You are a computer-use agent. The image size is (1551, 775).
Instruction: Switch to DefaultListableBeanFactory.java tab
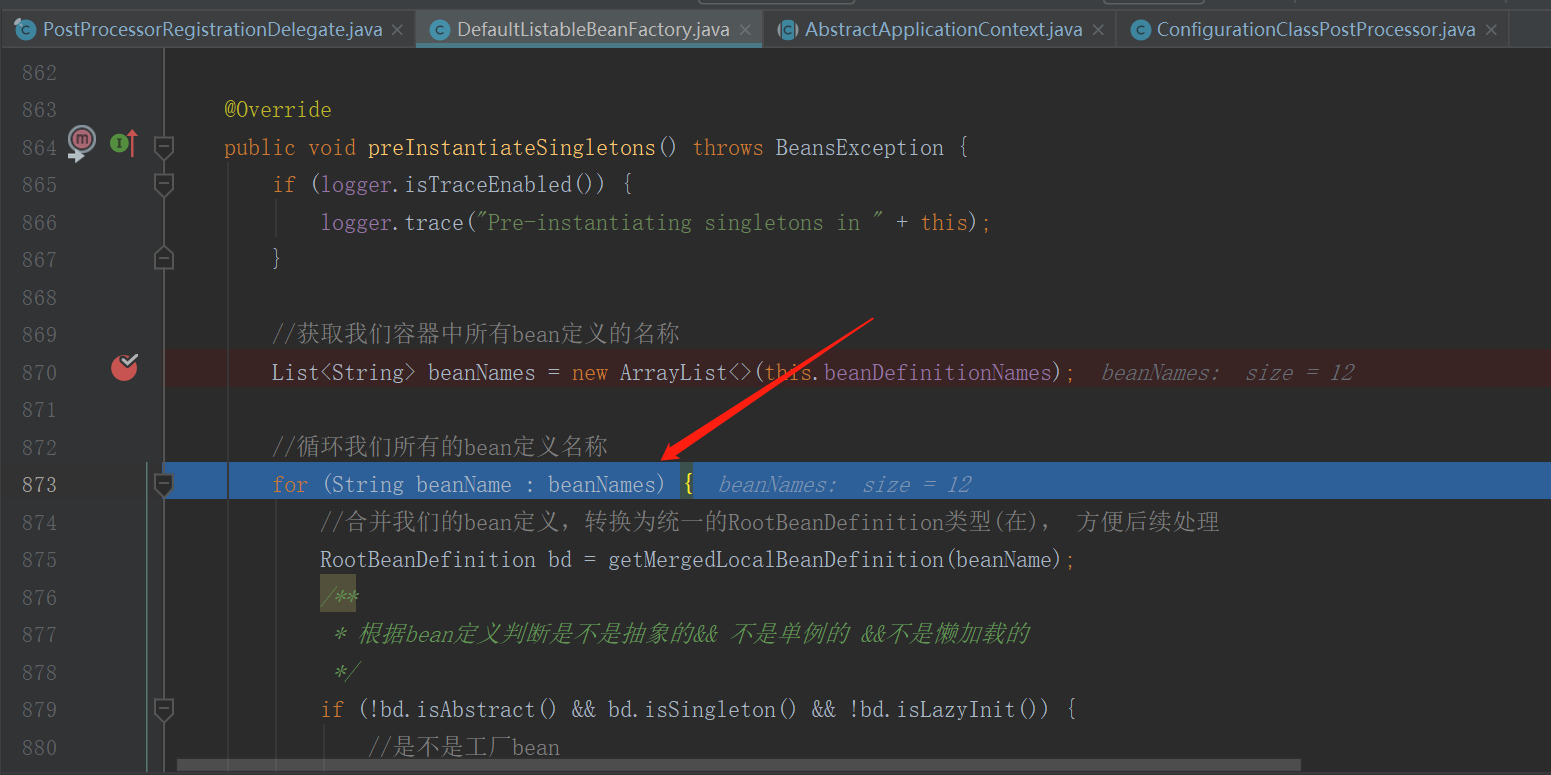(x=593, y=29)
